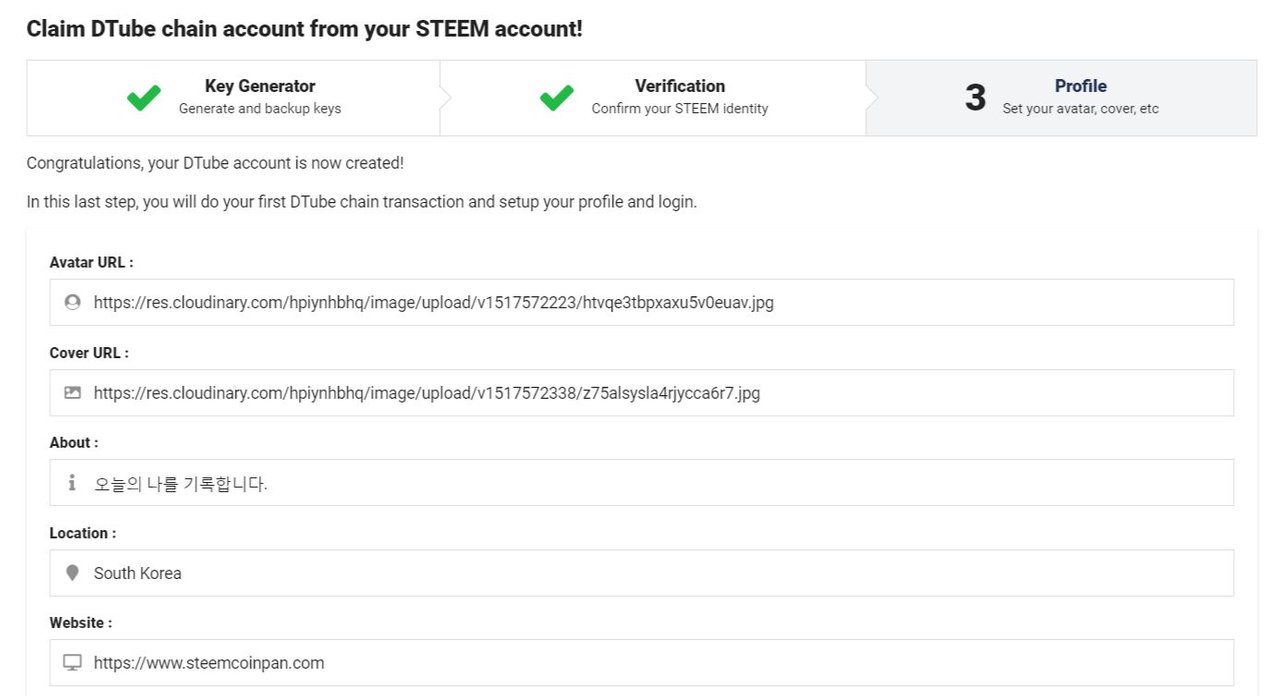Click the Cover URL label
Screen dimensions: 1280x696
[x=89, y=353]
